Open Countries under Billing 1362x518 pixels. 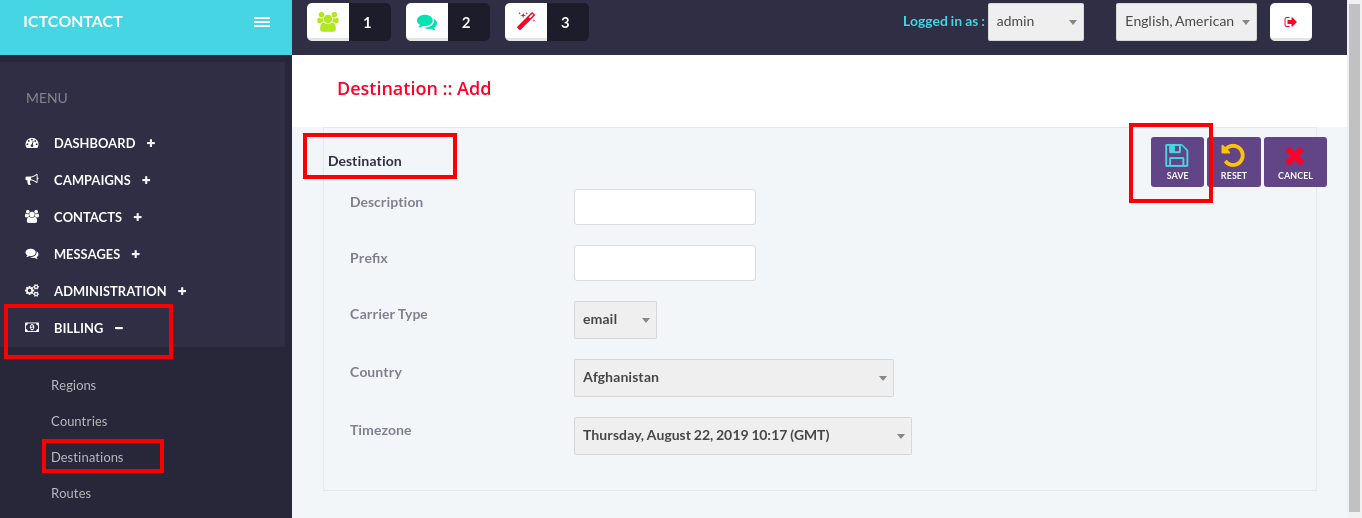pos(79,421)
